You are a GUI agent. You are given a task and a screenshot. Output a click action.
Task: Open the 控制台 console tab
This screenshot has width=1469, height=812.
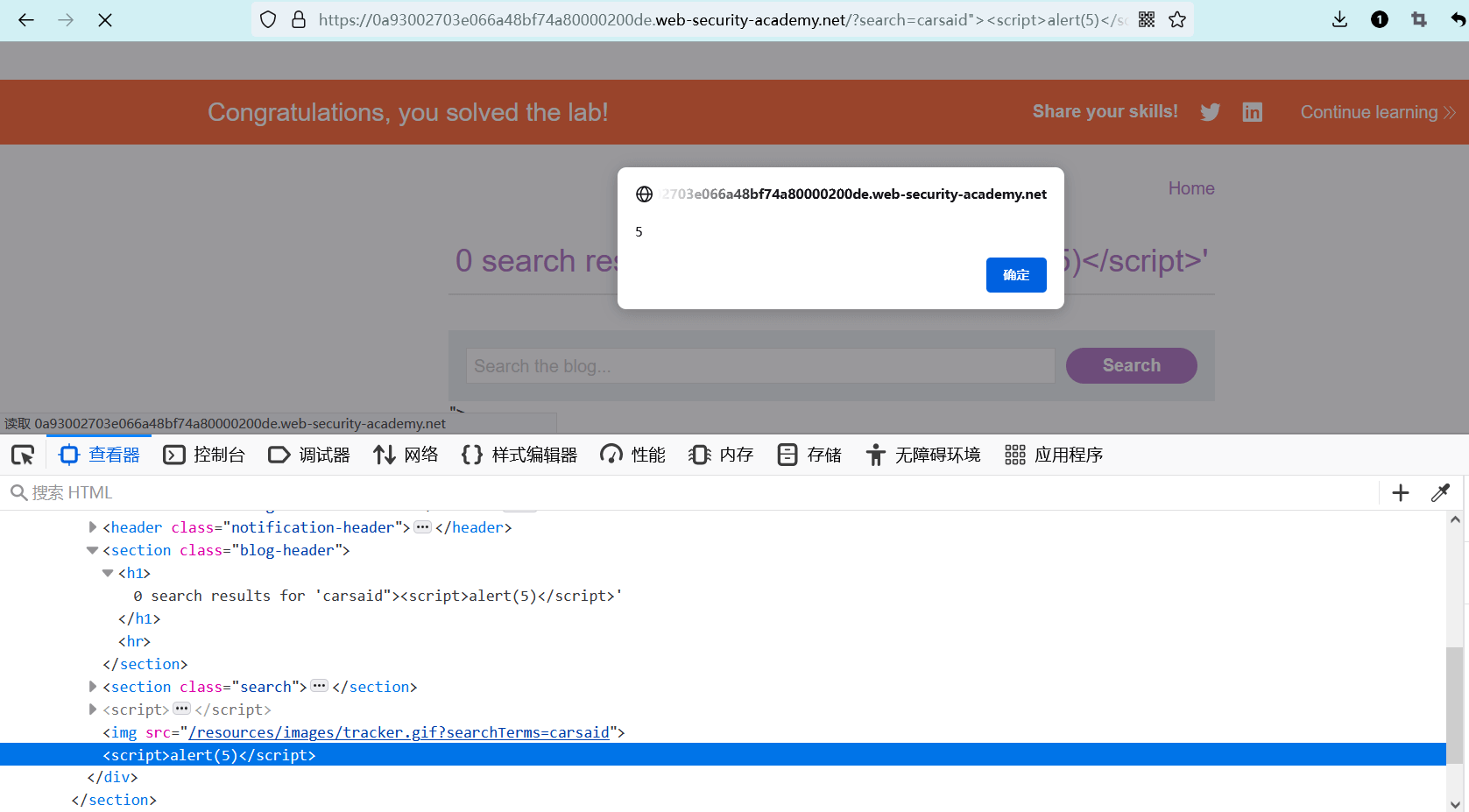pyautogui.click(x=204, y=455)
